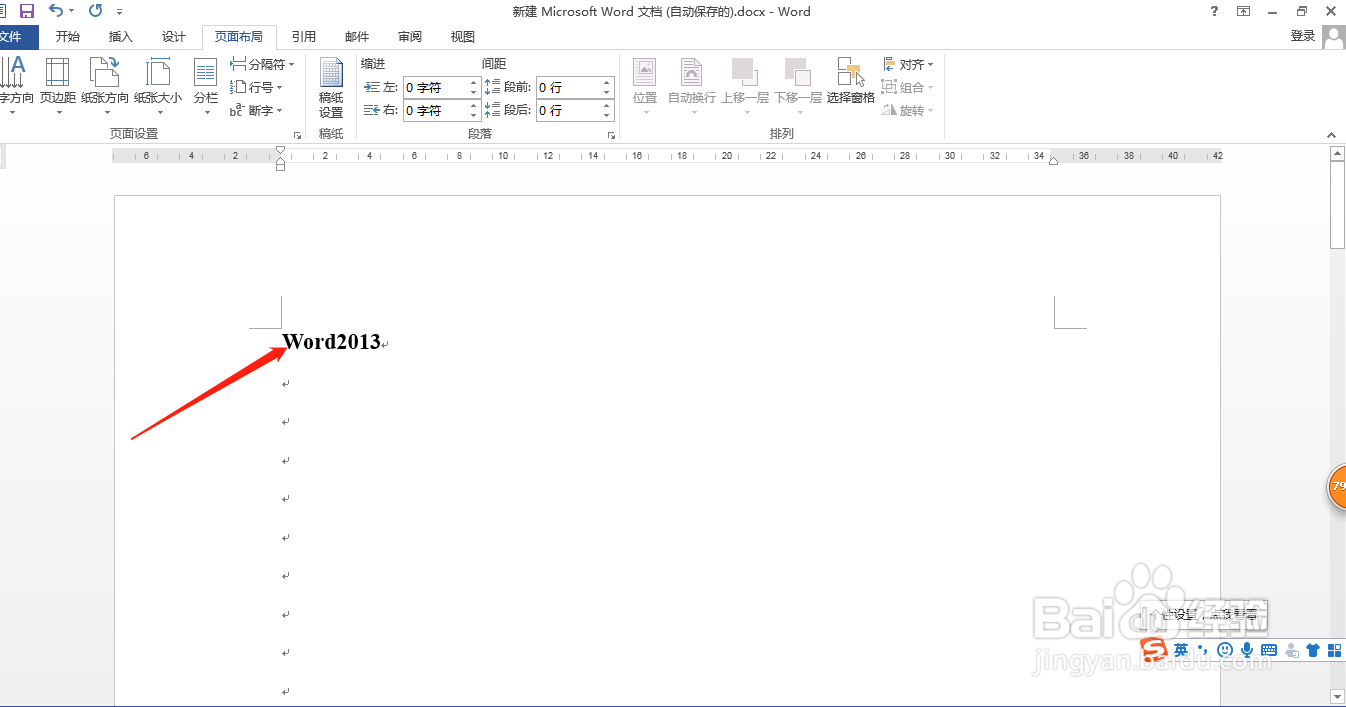Click the Sogou microphone voice input
Image resolution: width=1346 pixels, height=707 pixels.
coord(1247,650)
